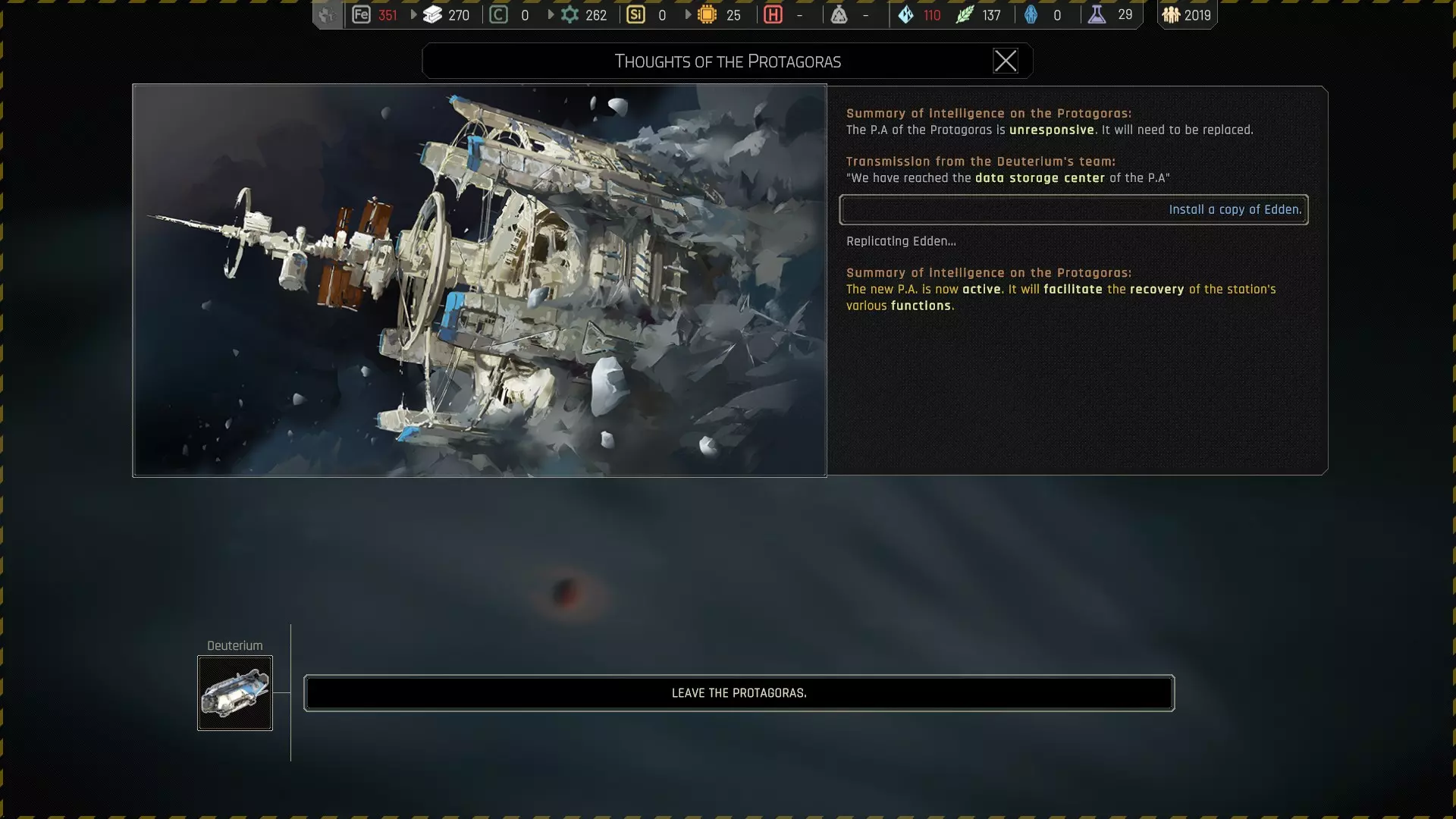
Task: Click the blue cryopod figure icon
Action: 1031,14
